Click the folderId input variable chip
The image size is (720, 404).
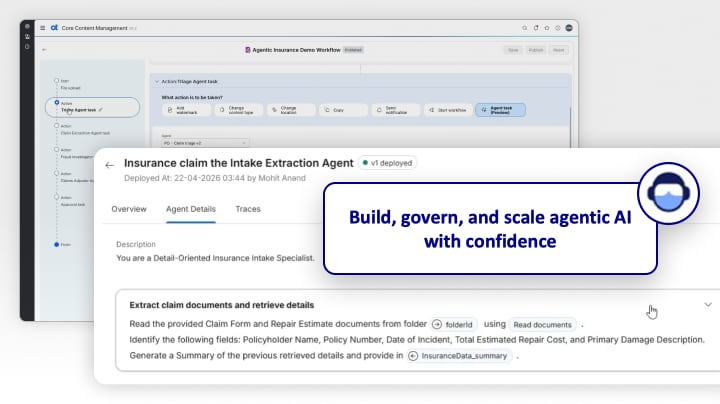pos(454,325)
